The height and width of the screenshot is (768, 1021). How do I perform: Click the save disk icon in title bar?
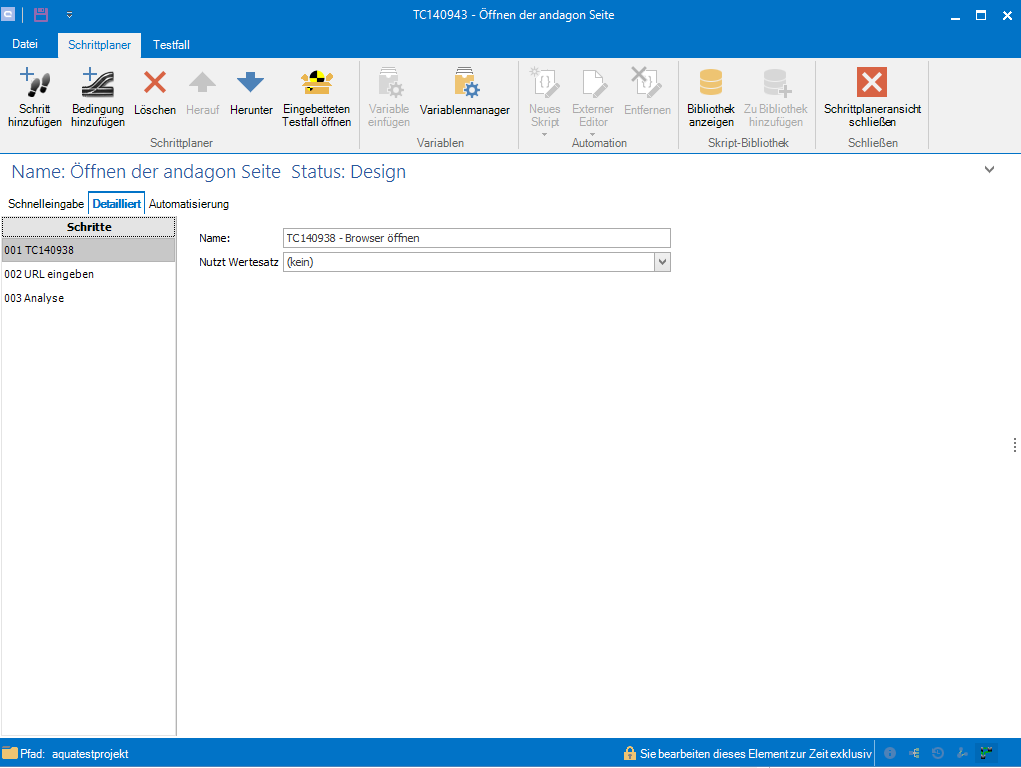click(41, 15)
